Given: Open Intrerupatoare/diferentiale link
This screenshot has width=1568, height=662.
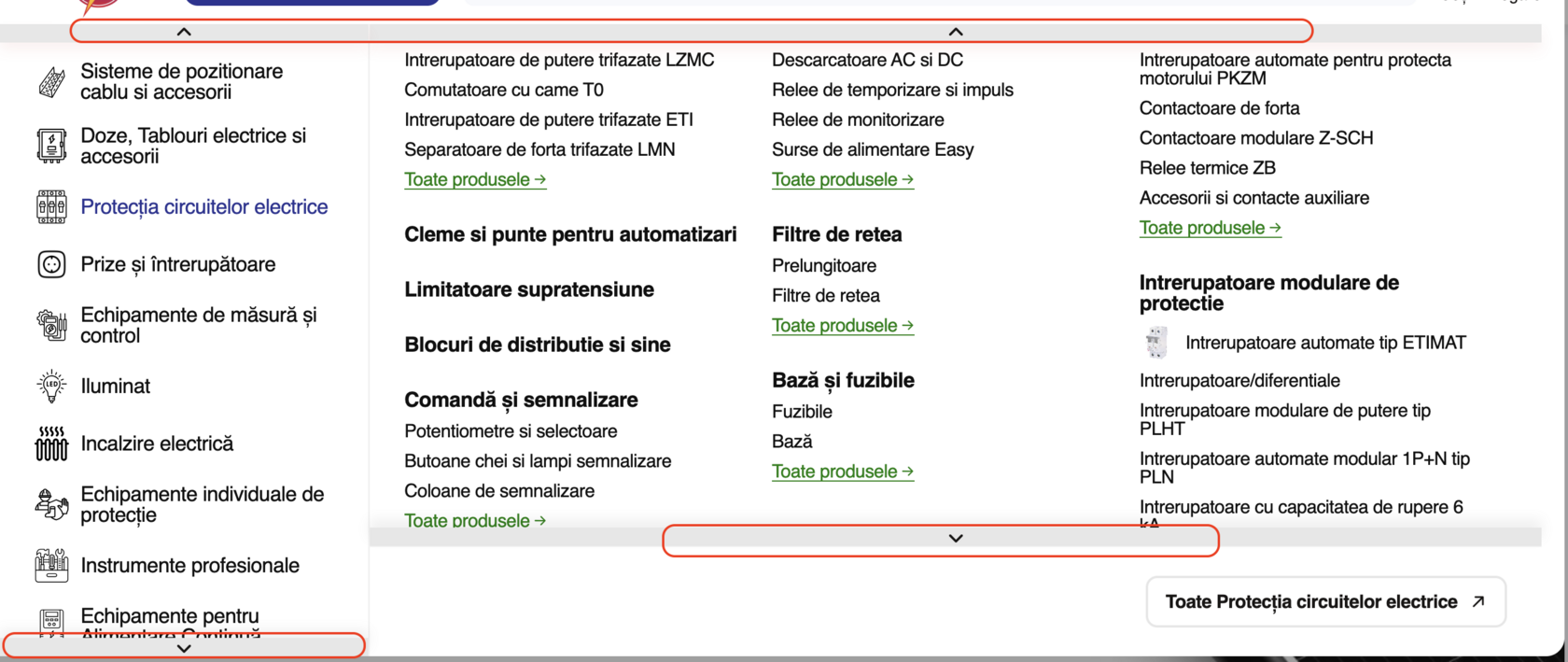Looking at the screenshot, I should [x=1239, y=381].
